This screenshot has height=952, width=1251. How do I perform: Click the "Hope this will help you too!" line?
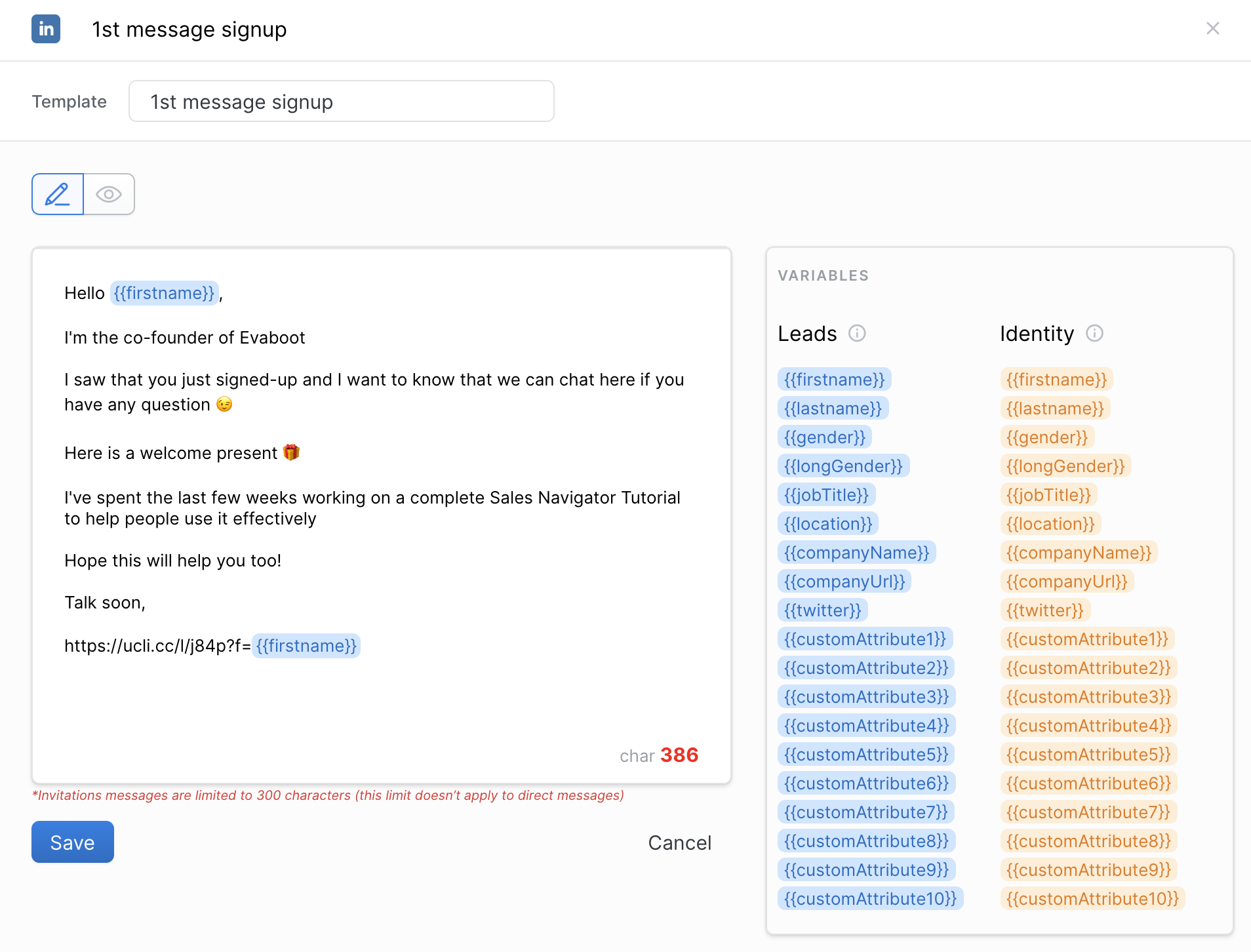click(x=173, y=561)
